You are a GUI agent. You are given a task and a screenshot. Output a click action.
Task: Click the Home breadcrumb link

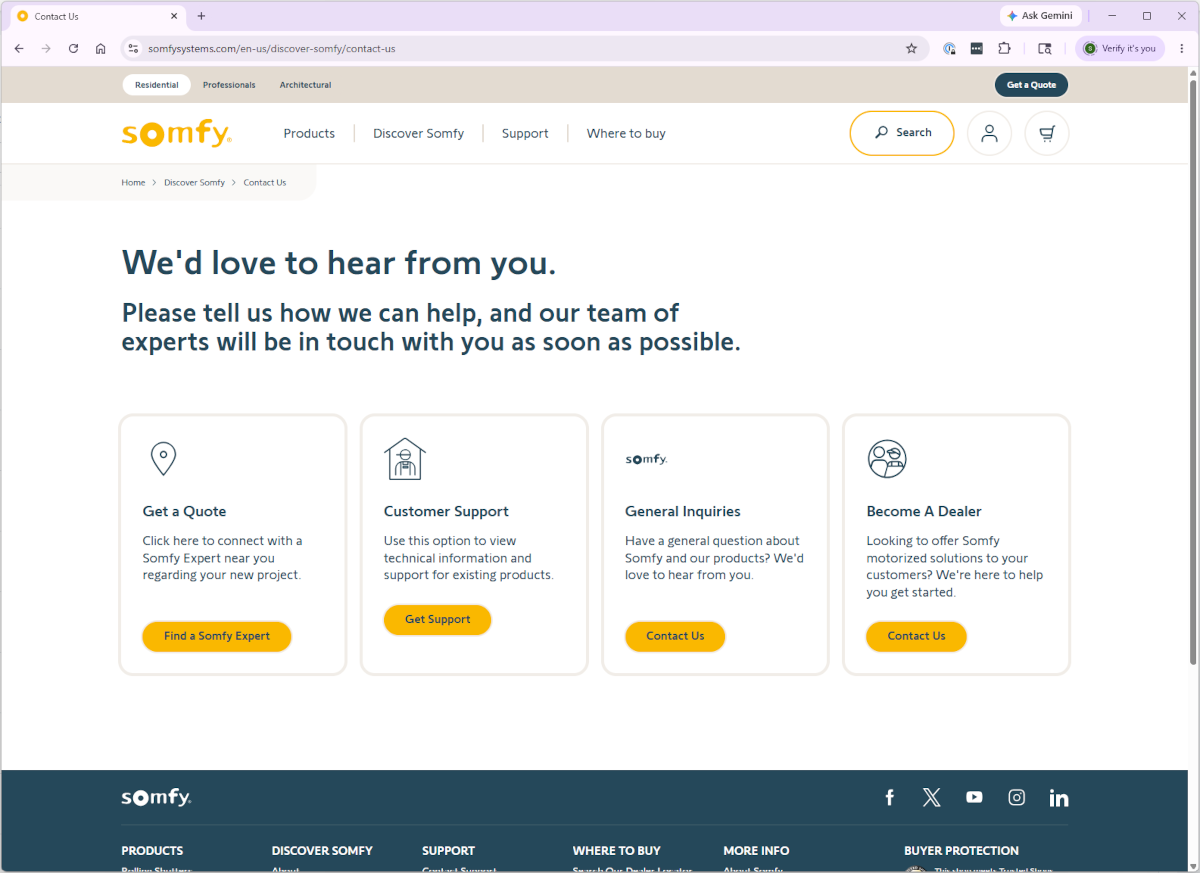coord(134,183)
